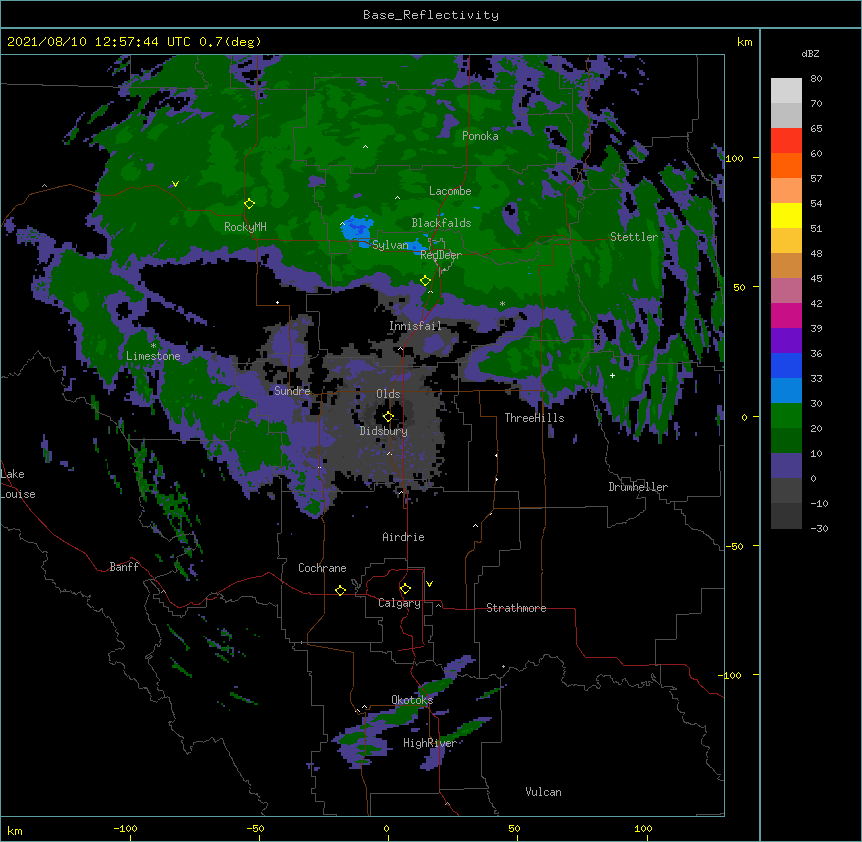Select the vertical axis -100 tick label
Viewport: 862px width, 842px height.
coord(731,675)
